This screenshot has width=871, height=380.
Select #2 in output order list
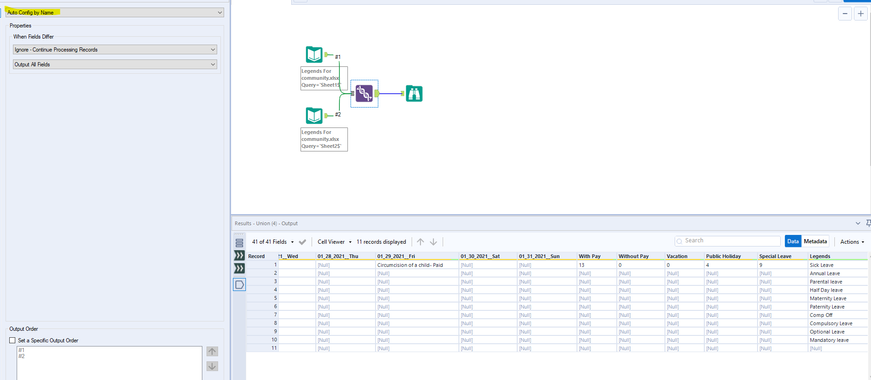pyautogui.click(x=21, y=356)
